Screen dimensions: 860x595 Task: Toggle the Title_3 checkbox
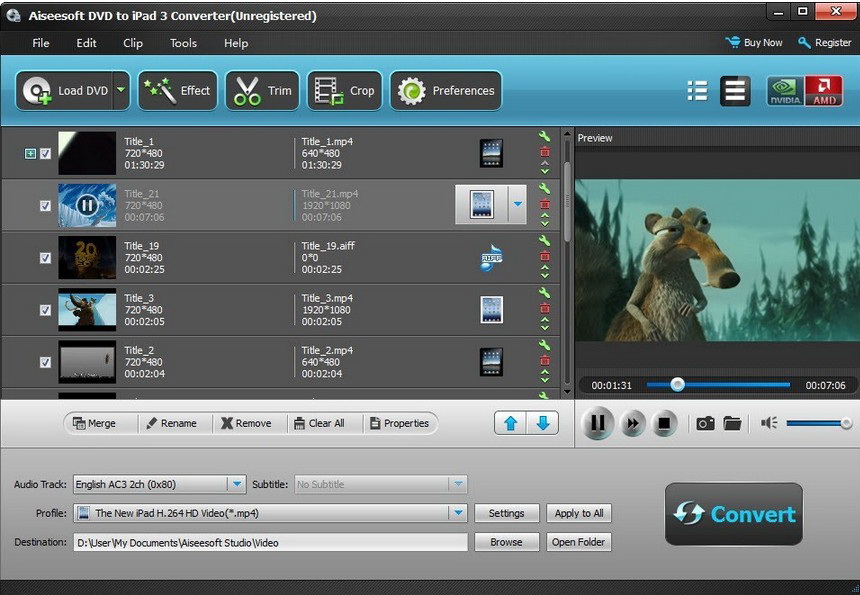tap(45, 310)
